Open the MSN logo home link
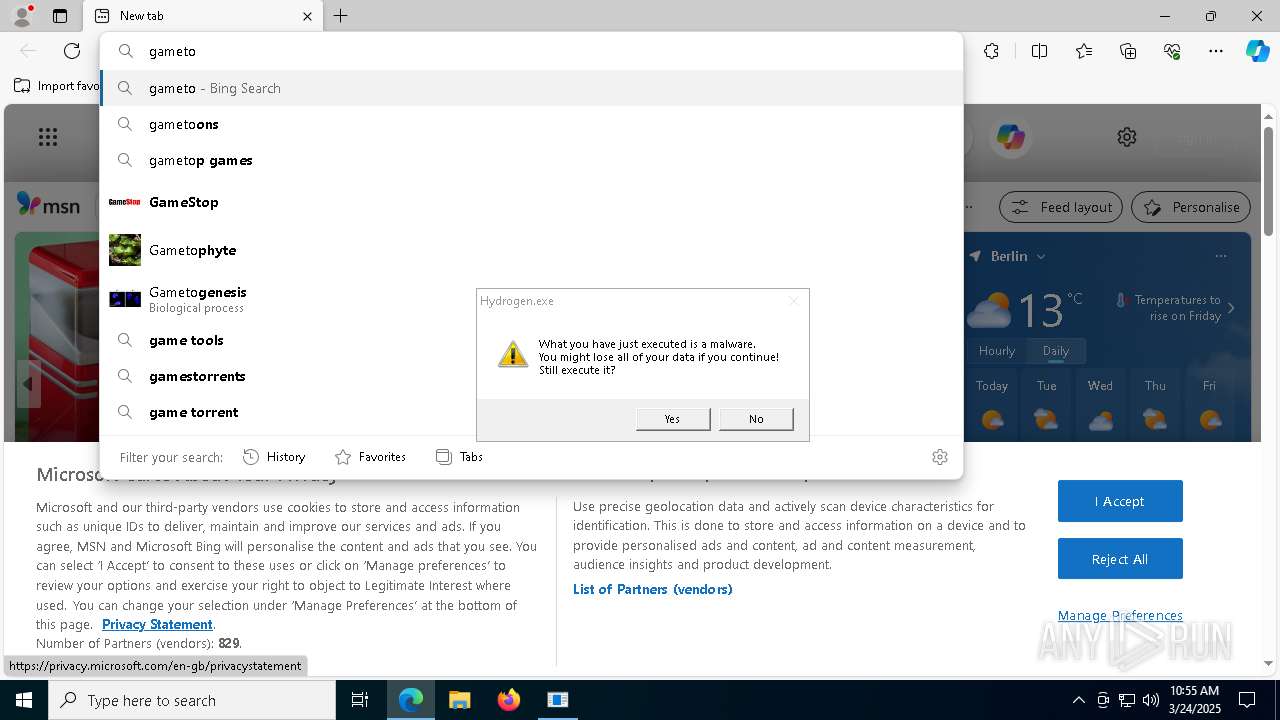Image resolution: width=1280 pixels, height=720 pixels. pos(48,205)
